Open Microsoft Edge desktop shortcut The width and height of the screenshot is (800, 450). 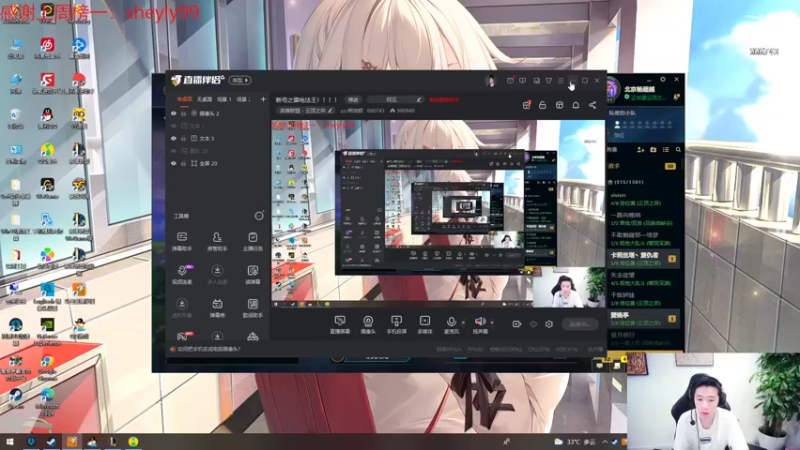(x=47, y=402)
